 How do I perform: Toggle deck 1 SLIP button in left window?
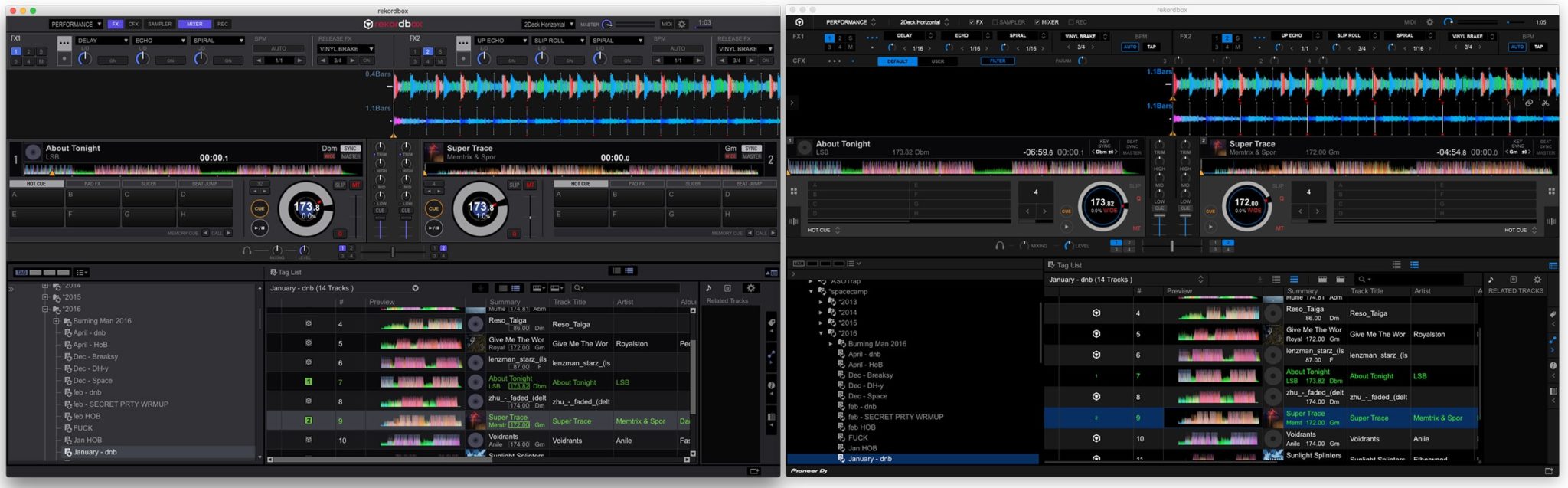(x=341, y=185)
